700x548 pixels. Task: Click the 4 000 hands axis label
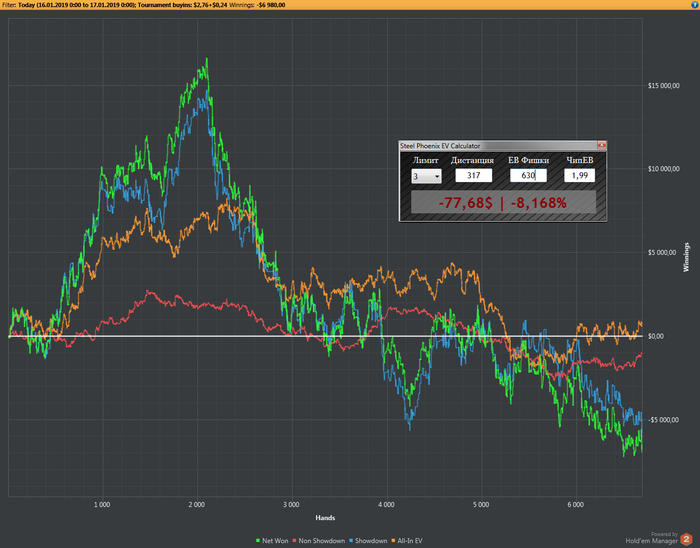386,505
